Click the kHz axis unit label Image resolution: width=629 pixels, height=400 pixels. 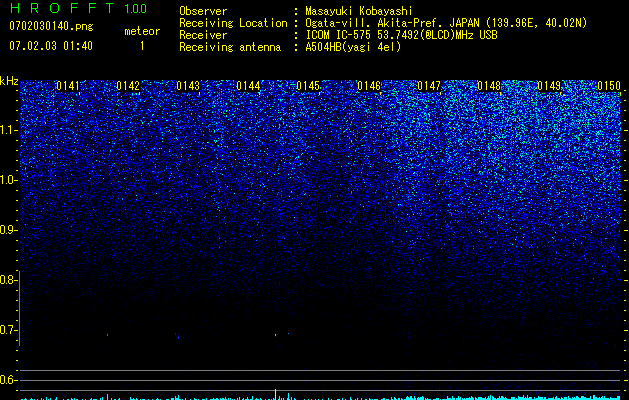tap(9, 81)
